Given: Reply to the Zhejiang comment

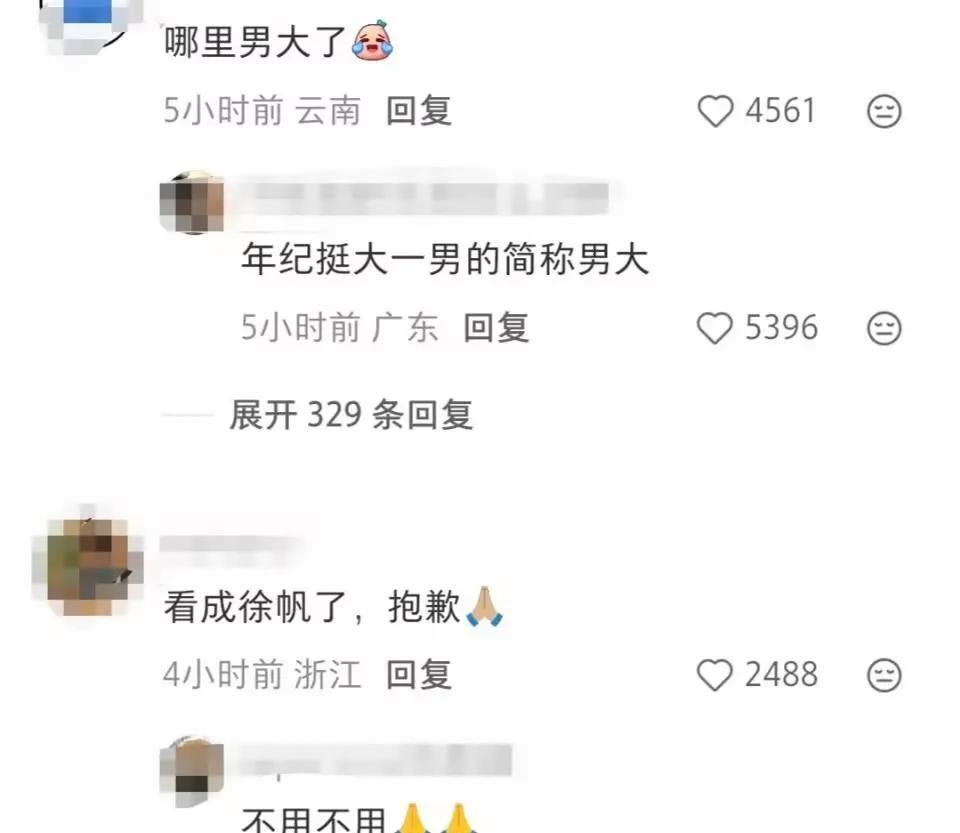Looking at the screenshot, I should coord(419,675).
